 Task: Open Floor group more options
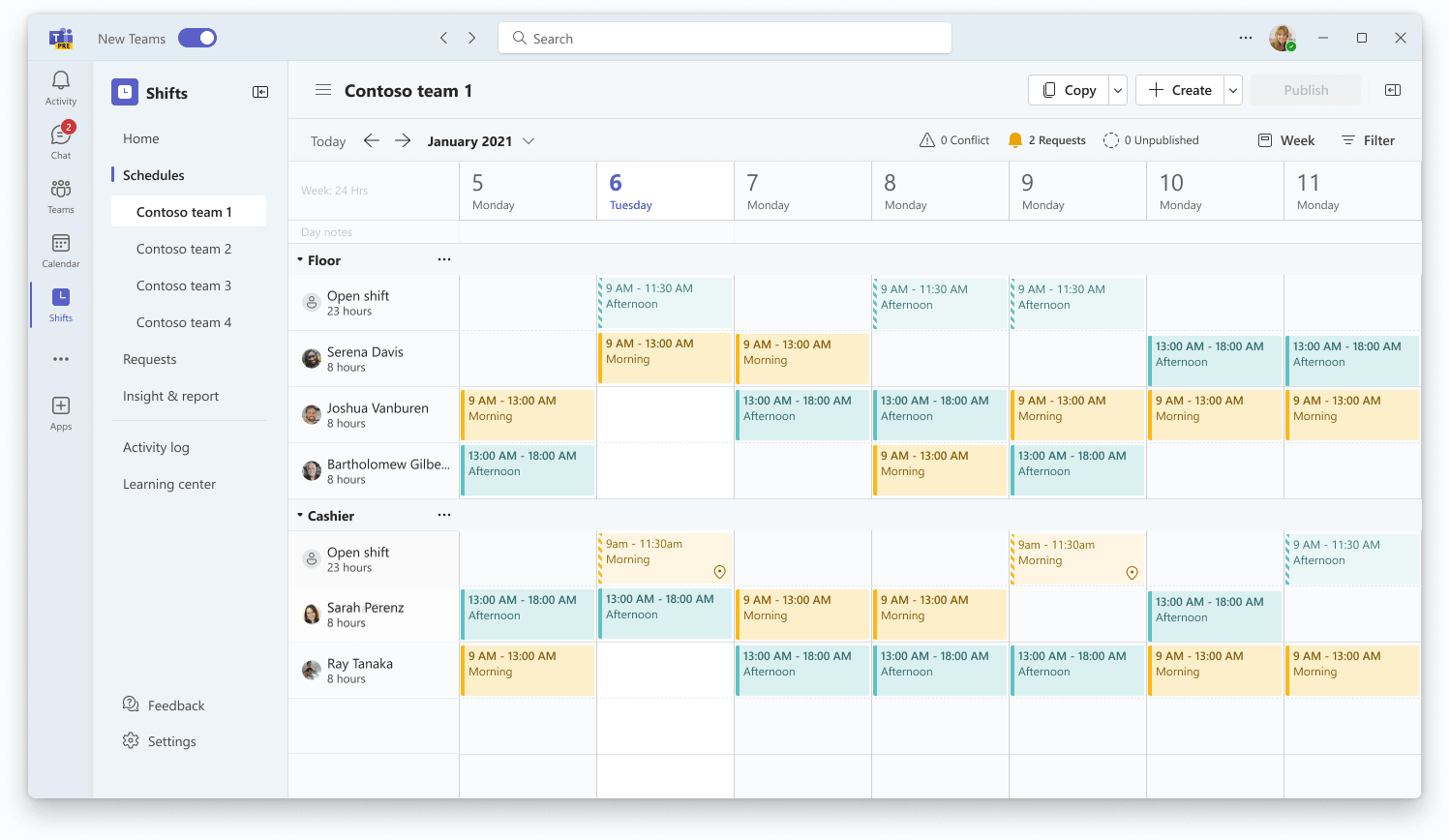tap(444, 259)
